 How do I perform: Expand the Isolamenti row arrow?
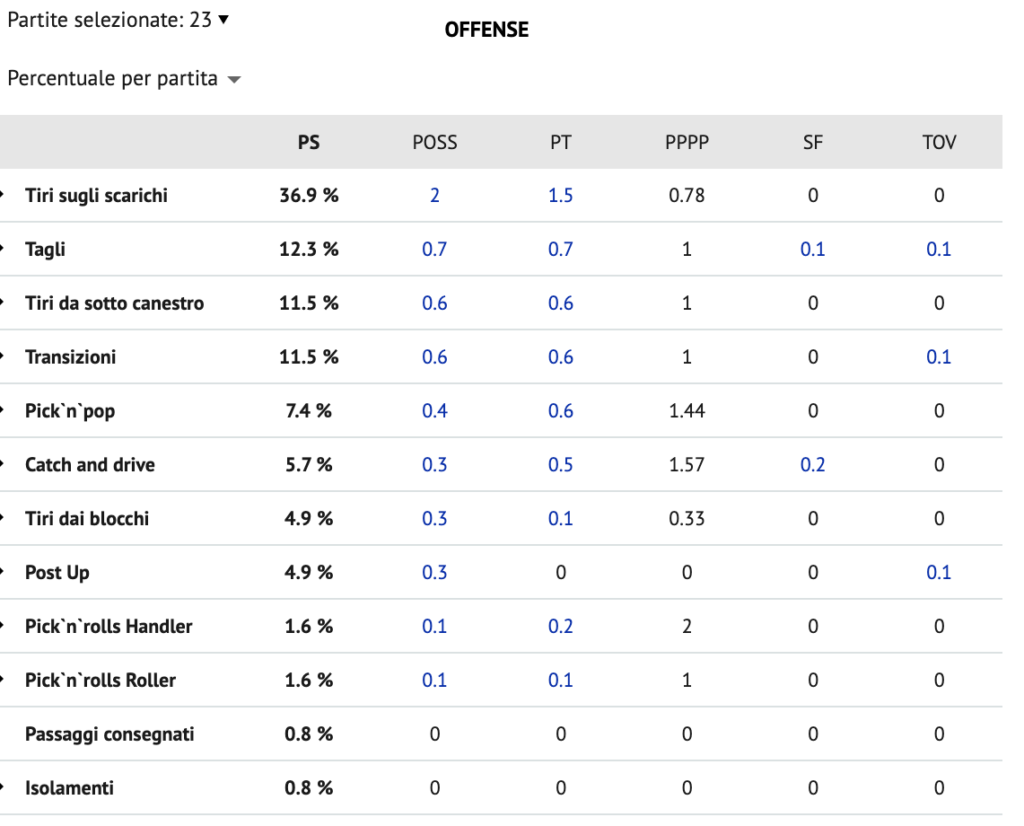[3, 787]
